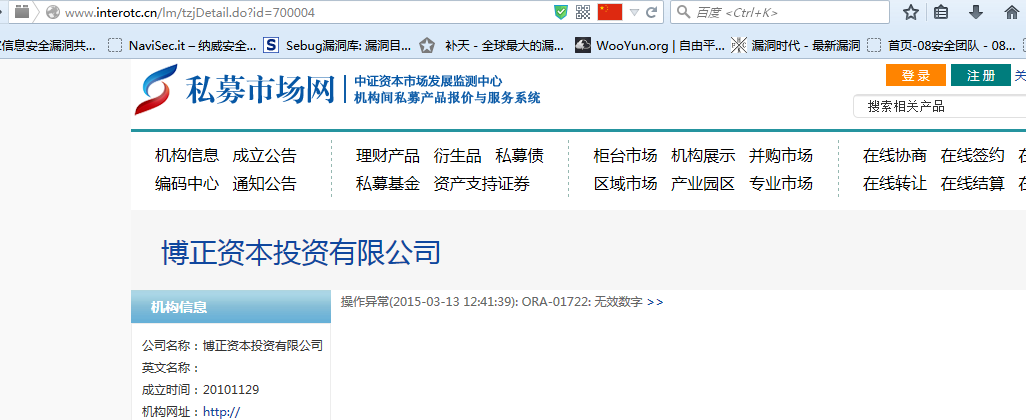
Task: Open the 编码中心 menu item
Action: coord(186,184)
